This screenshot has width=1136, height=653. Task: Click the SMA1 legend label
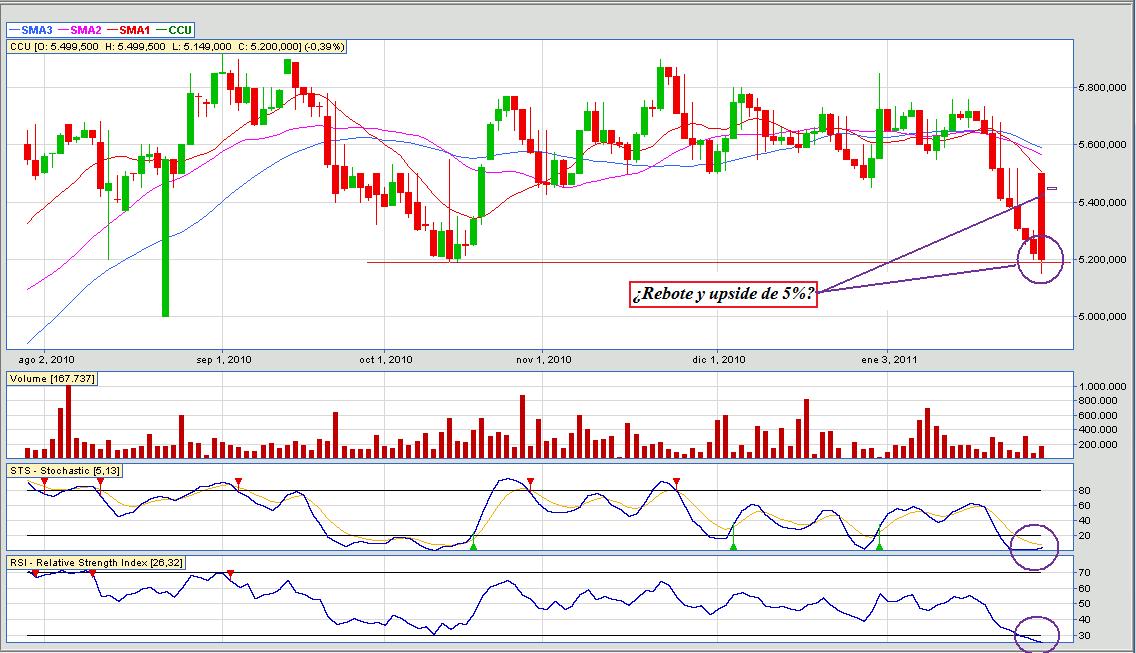point(134,30)
